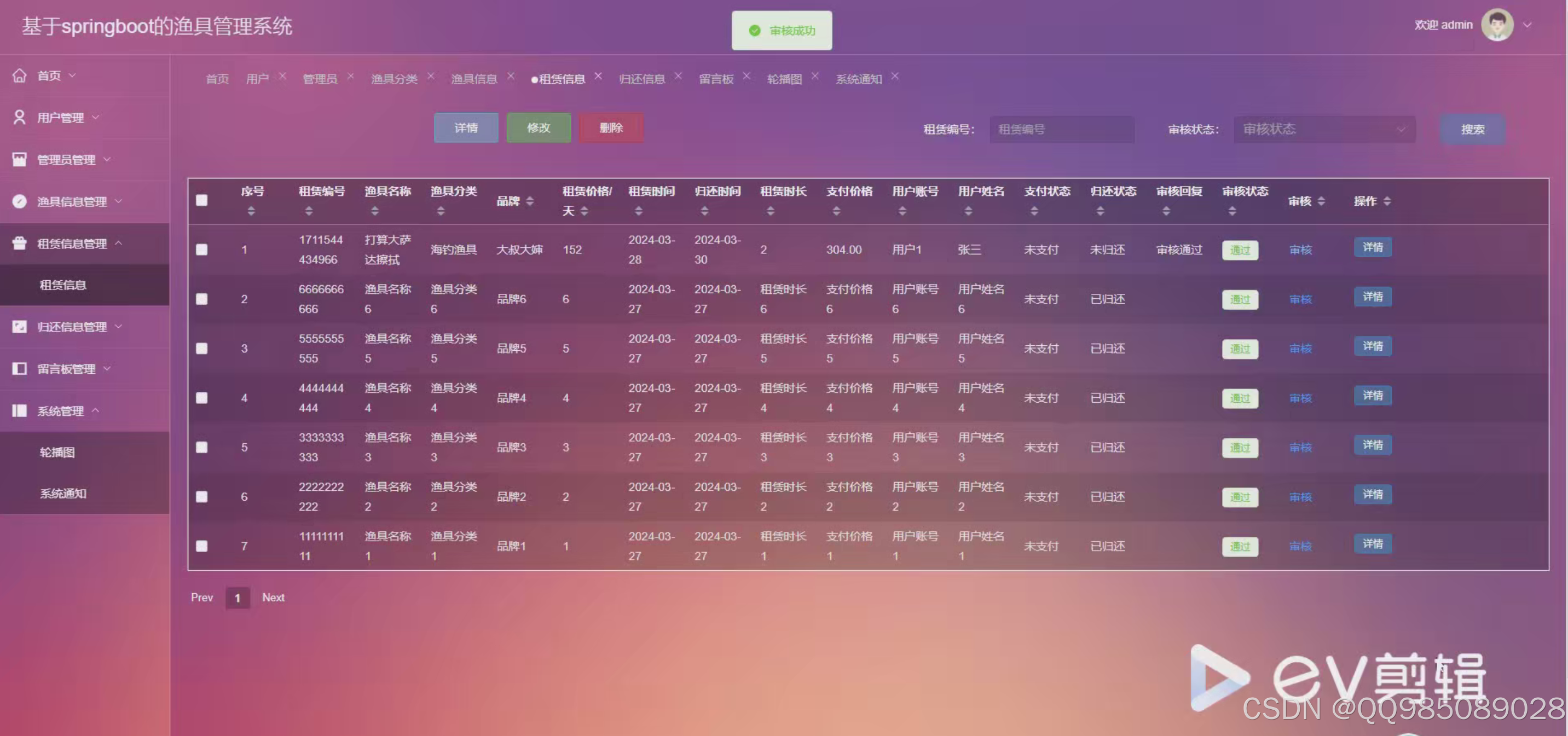Viewport: 1568px width, 736px height.
Task: Sort table by 支付价格 column arrows
Action: coord(836,211)
